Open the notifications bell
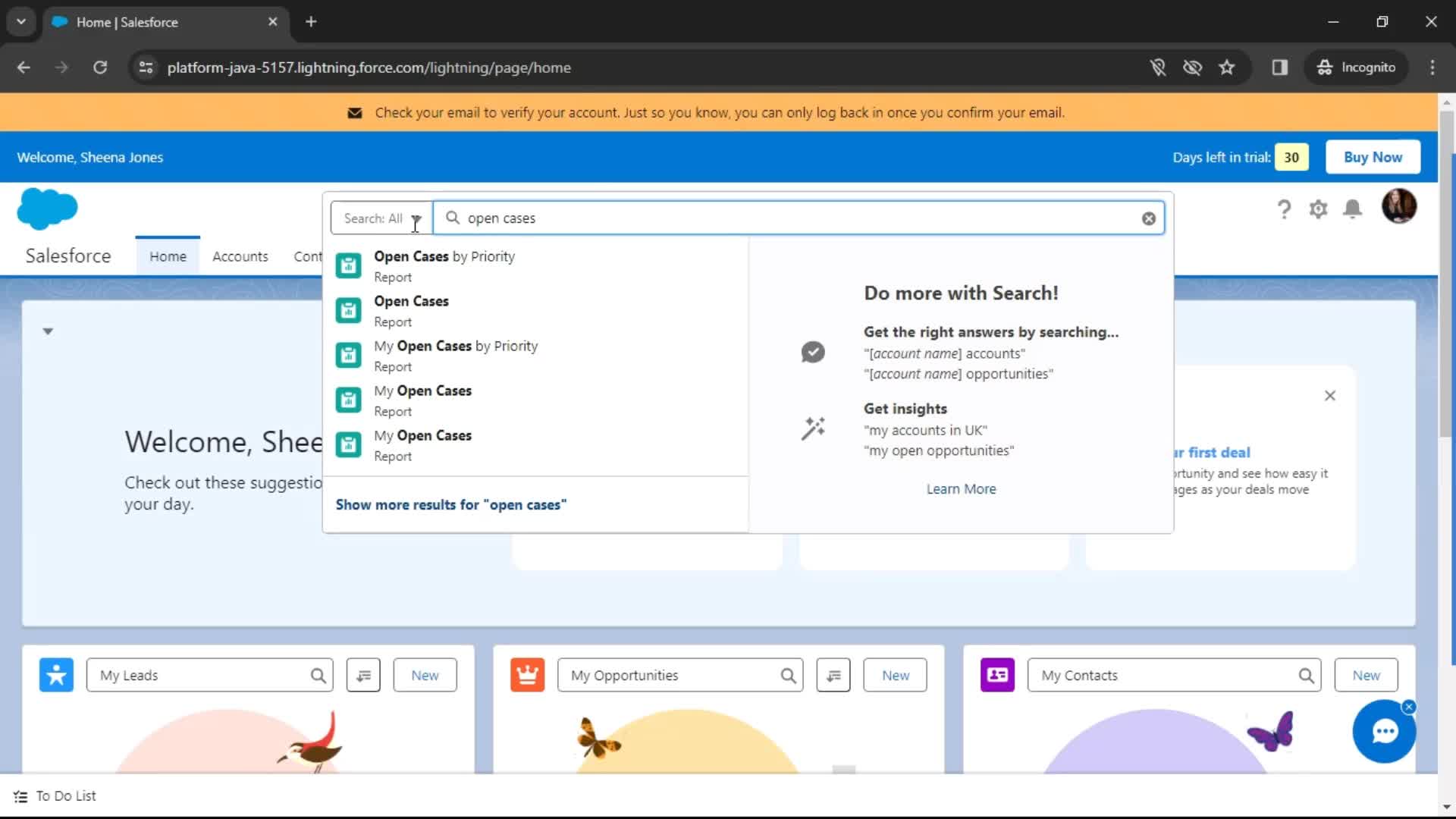Image resolution: width=1456 pixels, height=819 pixels. [x=1352, y=209]
